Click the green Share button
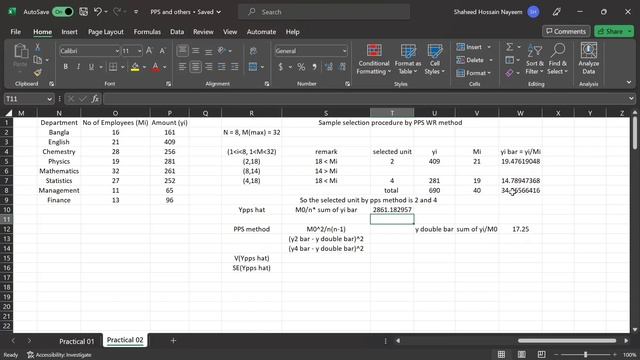Screen dimensions: 640x360 click(611, 31)
